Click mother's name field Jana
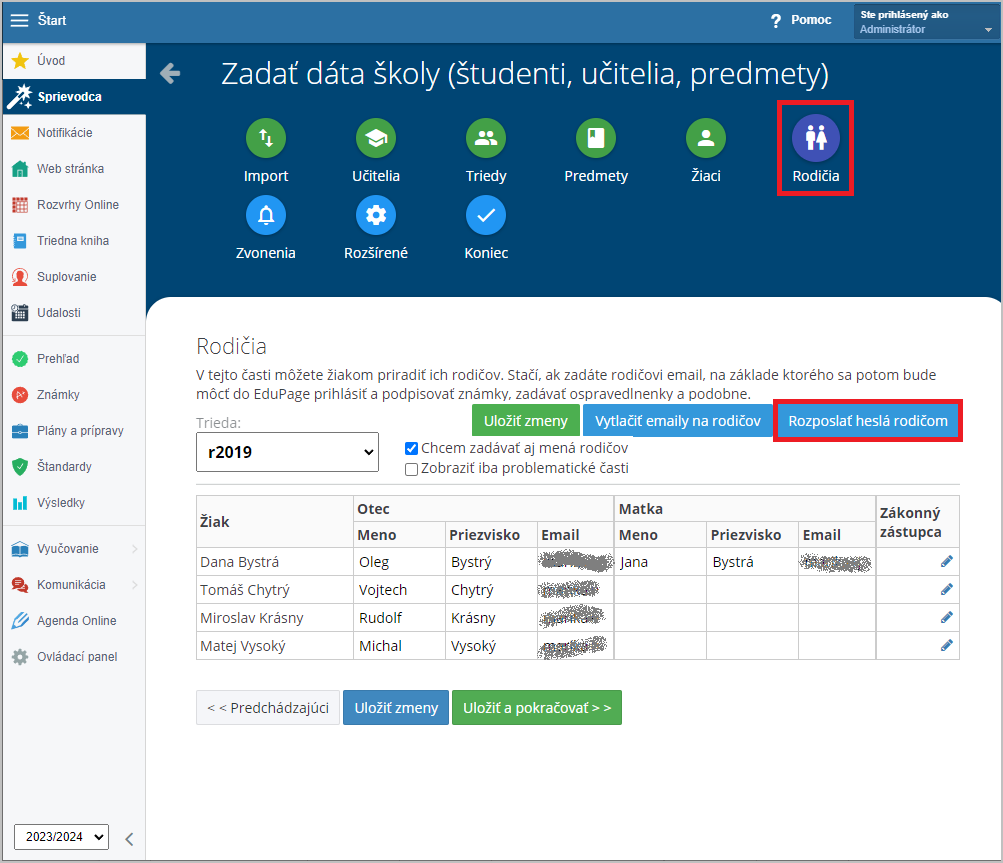The height and width of the screenshot is (863, 1003). 660,562
